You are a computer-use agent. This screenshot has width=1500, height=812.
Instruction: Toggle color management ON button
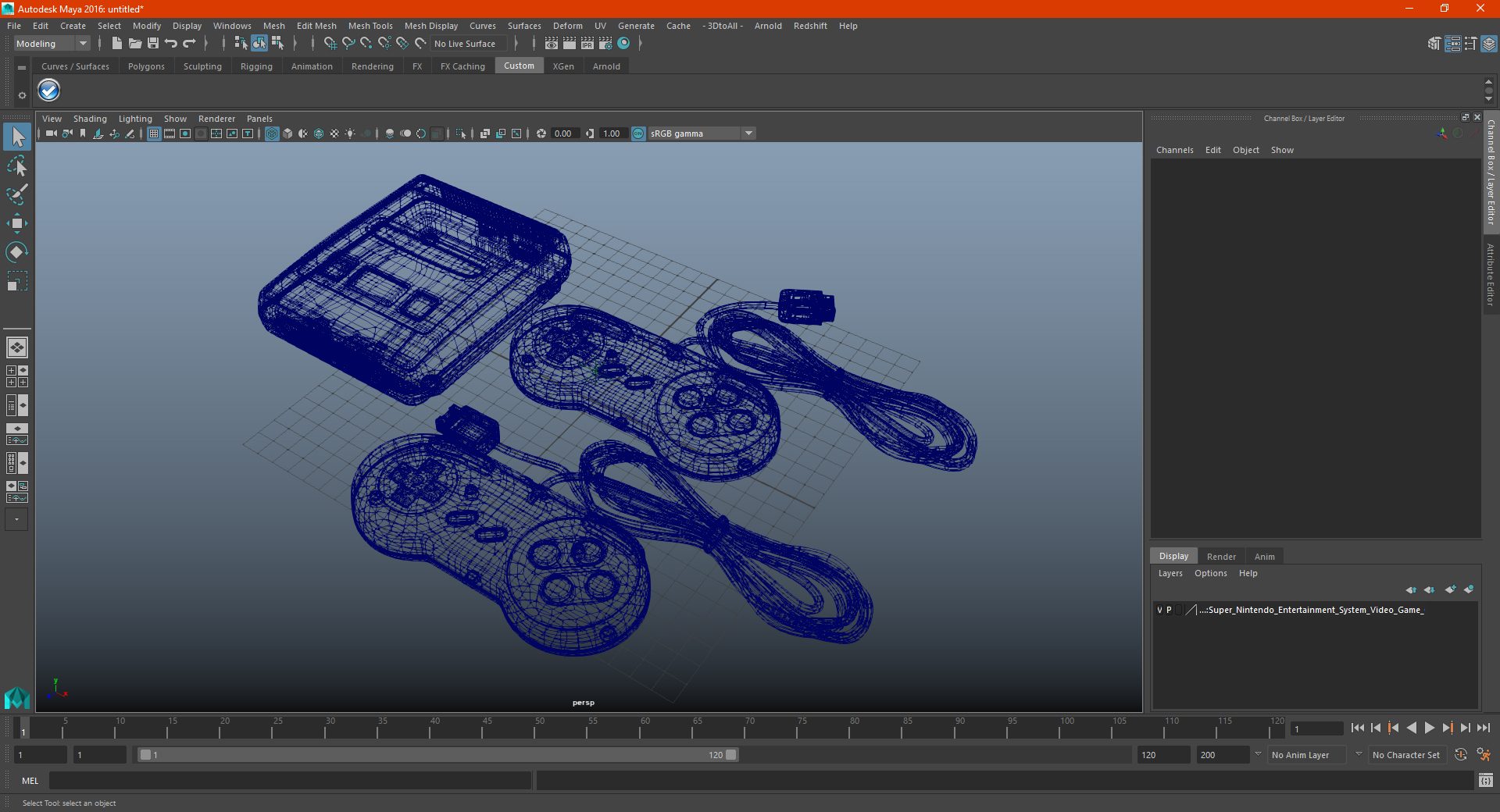[x=638, y=134]
